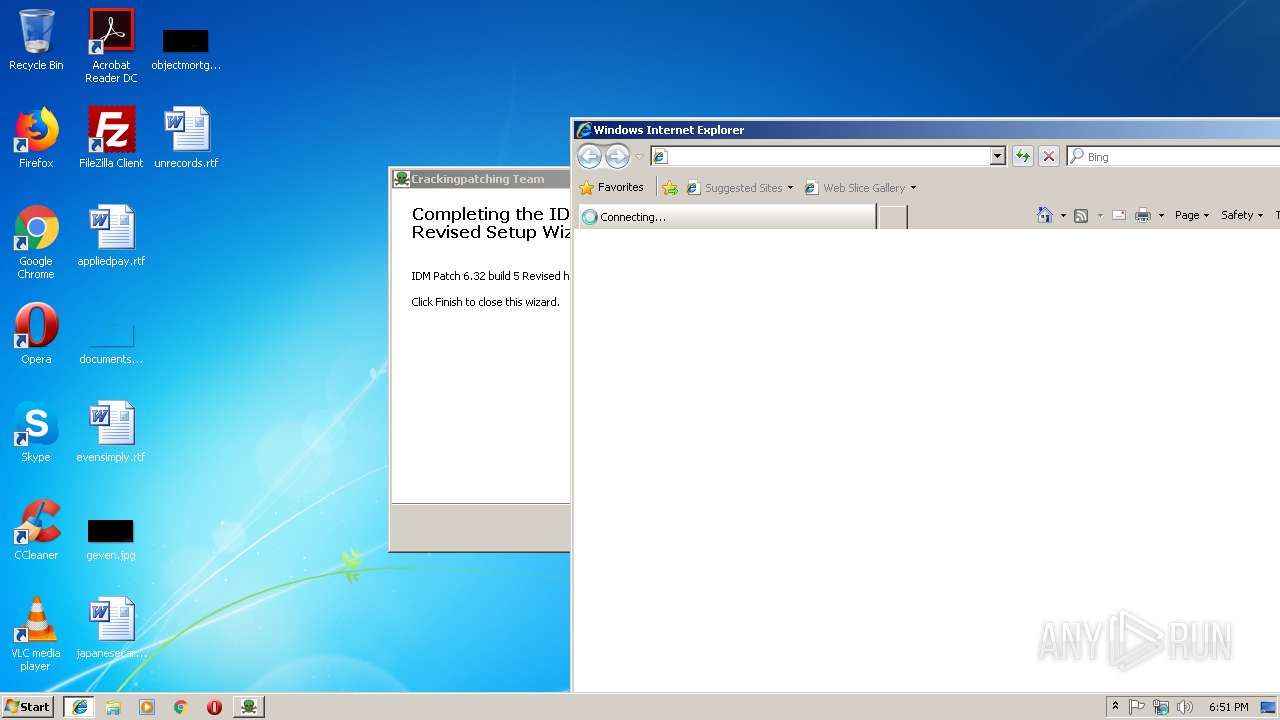
Task: Open Windows Explorer folder on taskbar
Action: 113,707
